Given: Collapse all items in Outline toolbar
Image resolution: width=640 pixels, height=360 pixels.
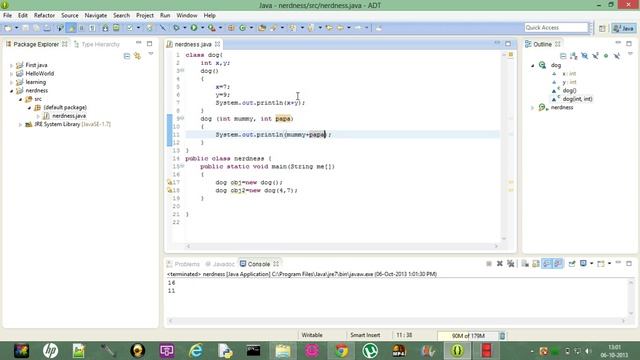Looking at the screenshot, I should [x=563, y=56].
